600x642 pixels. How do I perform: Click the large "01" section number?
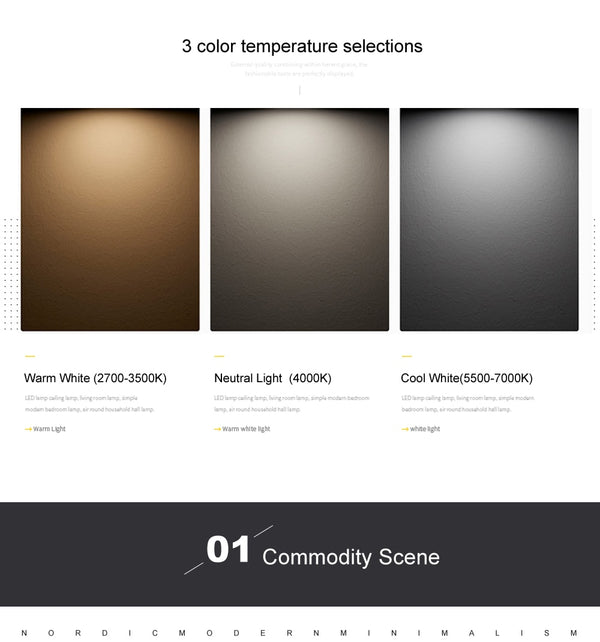pos(228,550)
